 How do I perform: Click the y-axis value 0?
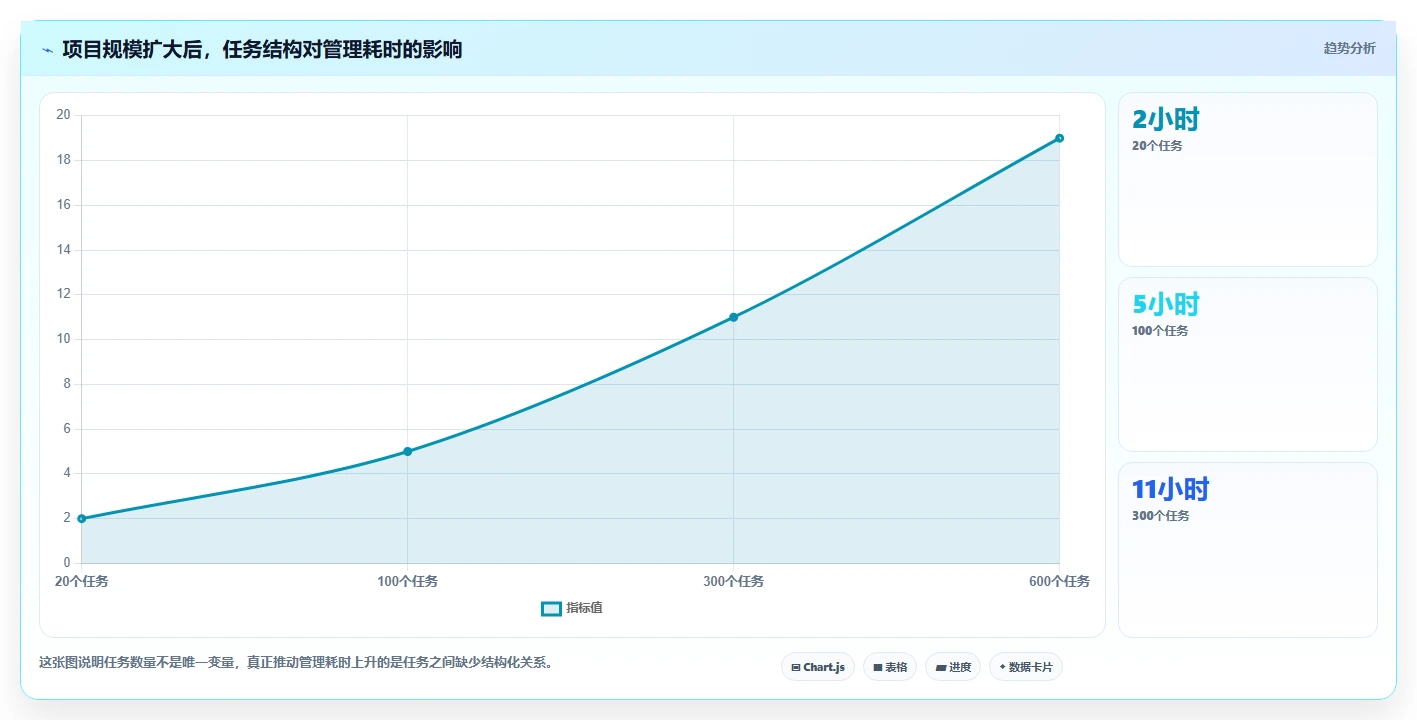click(x=66, y=563)
